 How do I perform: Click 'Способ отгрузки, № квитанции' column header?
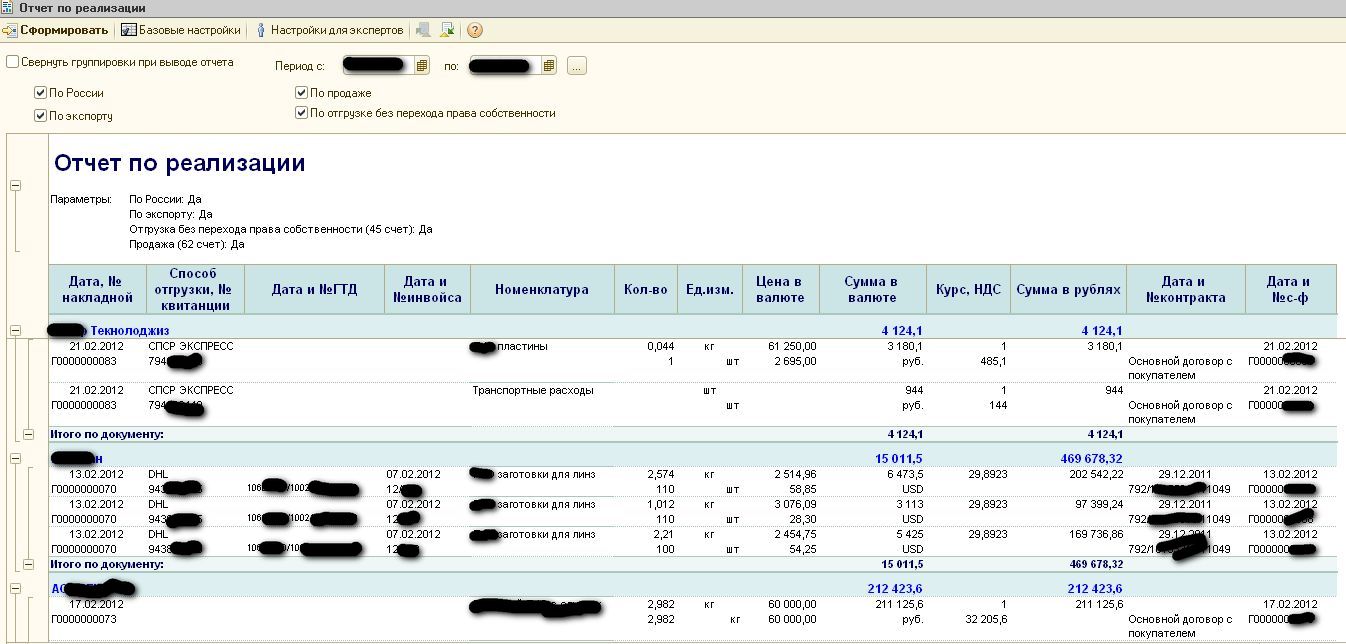tap(195, 289)
